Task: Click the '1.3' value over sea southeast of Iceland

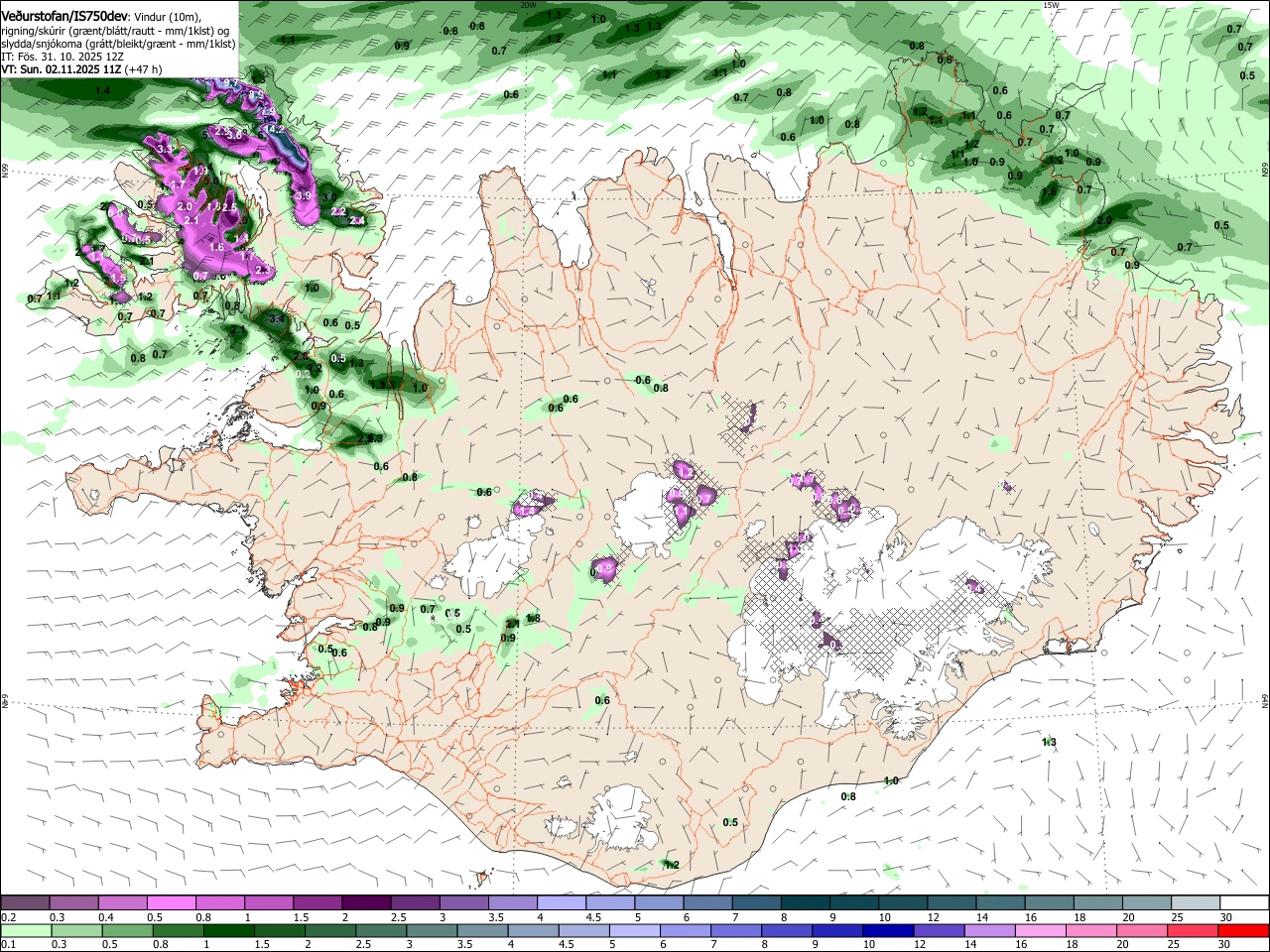Action: point(1050,742)
